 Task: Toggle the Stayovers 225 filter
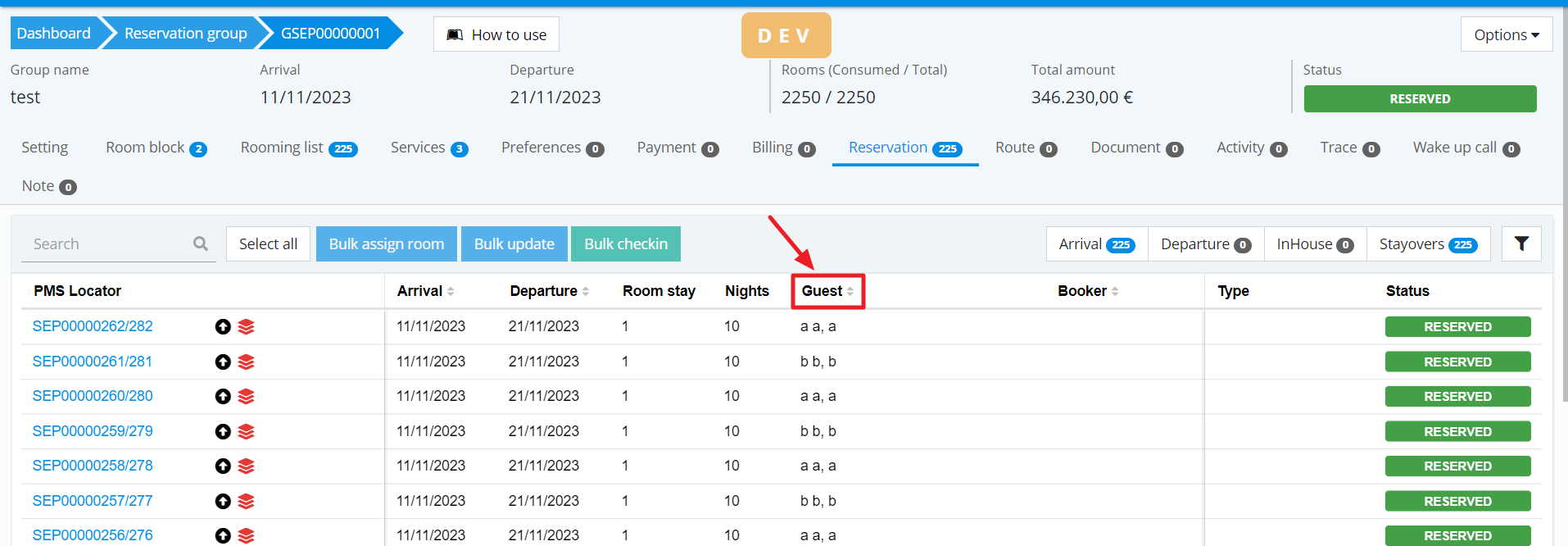[x=1427, y=244]
